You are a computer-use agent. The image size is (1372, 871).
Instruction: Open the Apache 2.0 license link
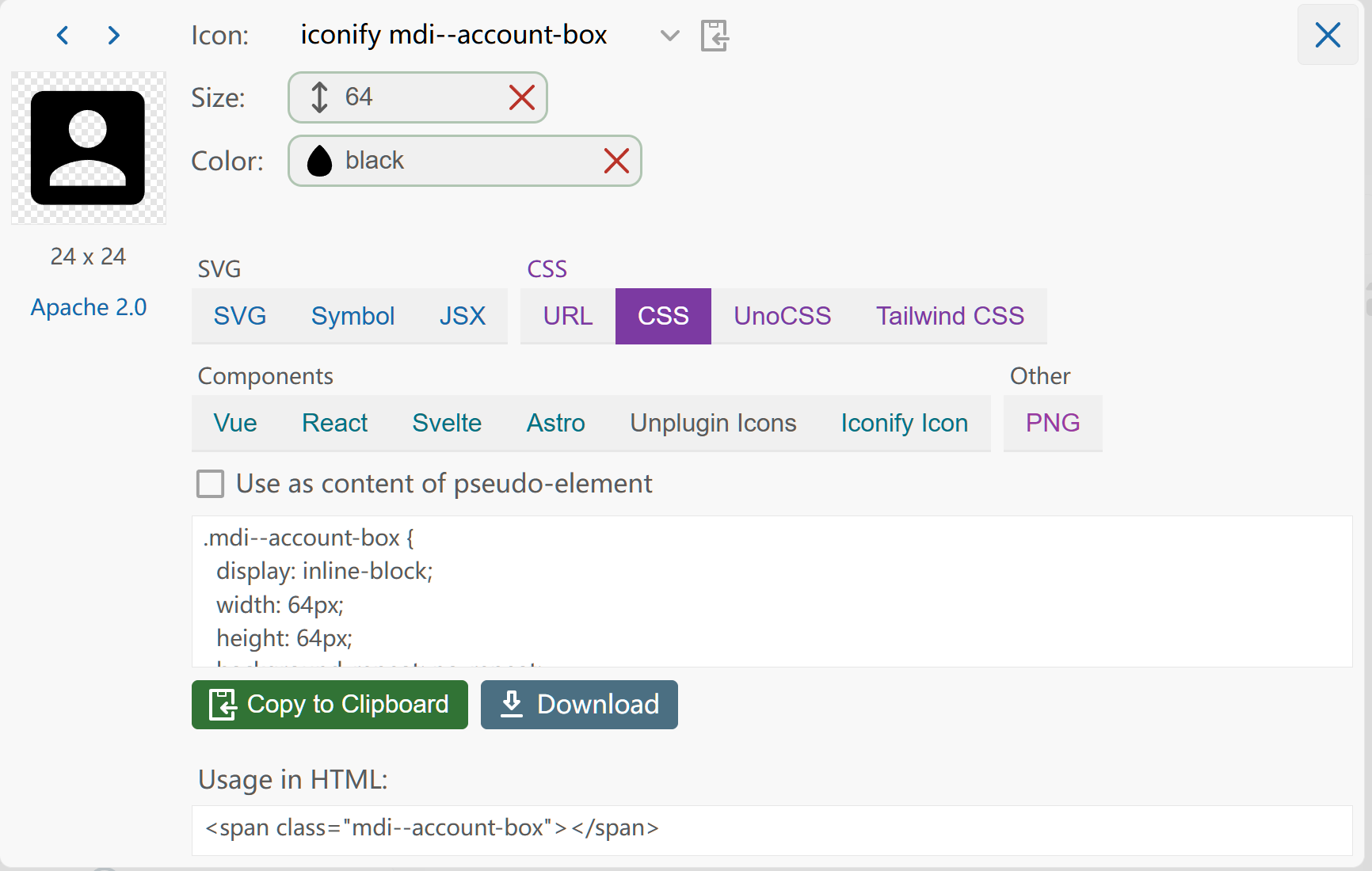[89, 307]
